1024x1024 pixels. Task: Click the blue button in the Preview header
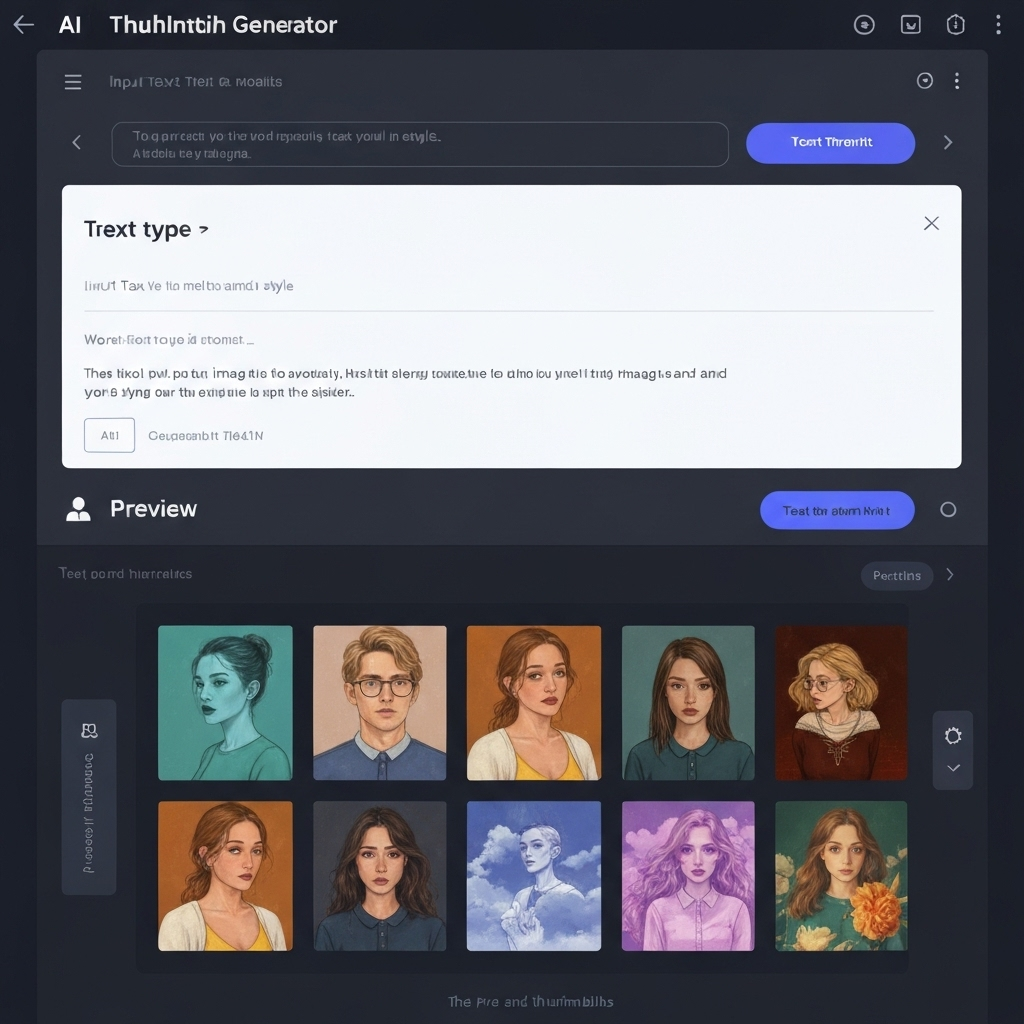836,510
